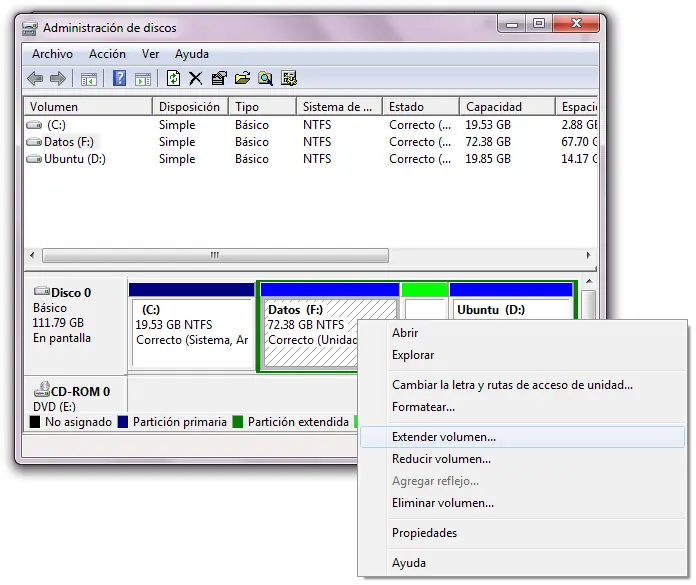696x585 pixels.
Task: Click the Forward arrow toolbar icon
Action: (58, 79)
